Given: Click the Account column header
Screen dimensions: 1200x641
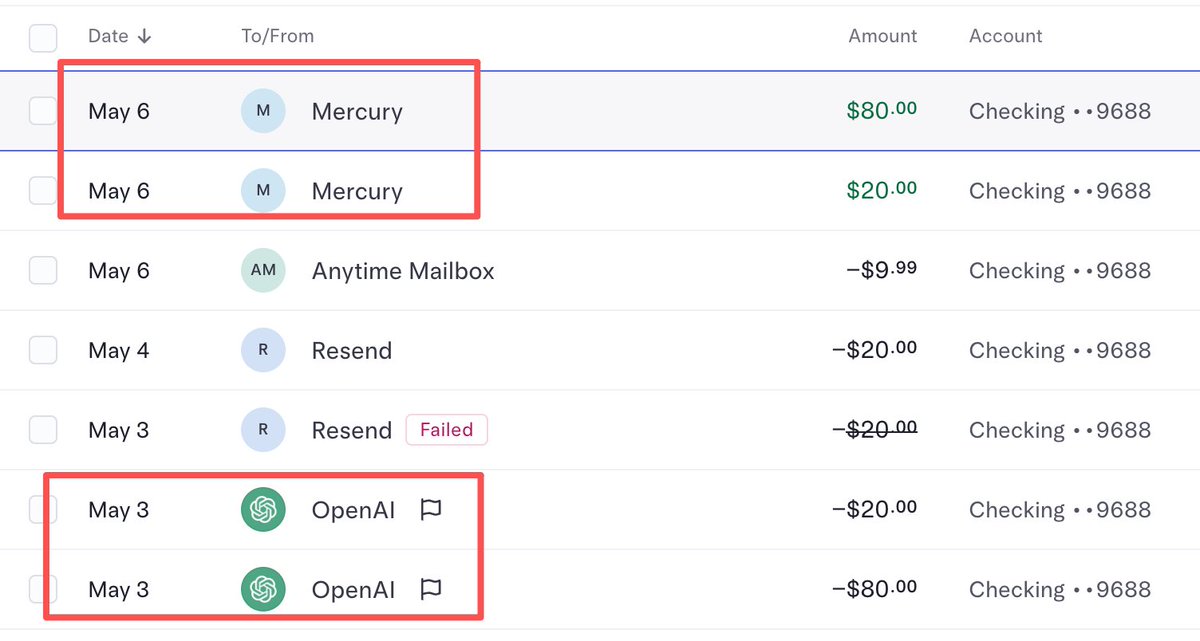Looking at the screenshot, I should (1006, 36).
